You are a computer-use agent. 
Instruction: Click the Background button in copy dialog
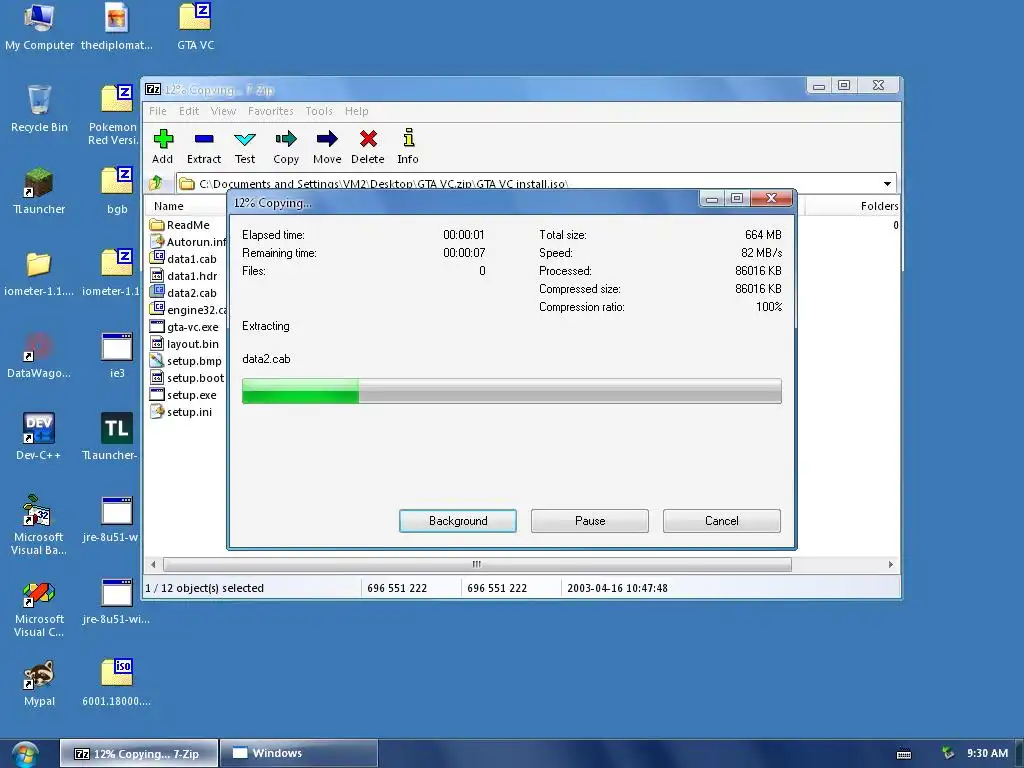[458, 520]
